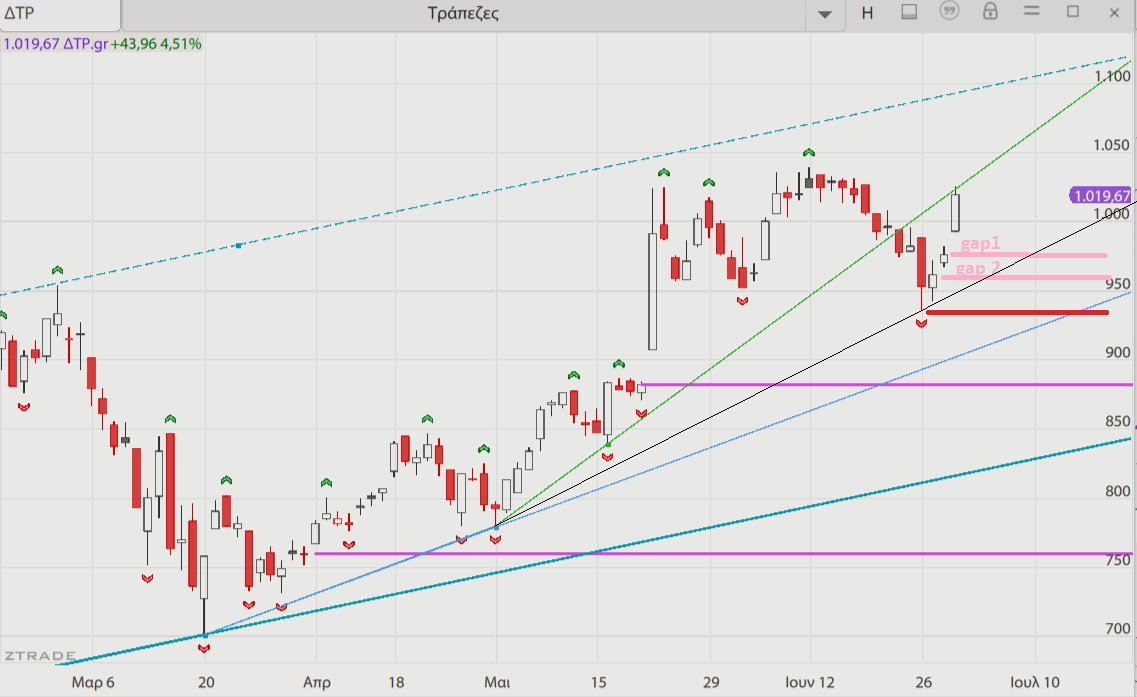
Task: Click the ΔΤΡ symbol field
Action: (x=60, y=14)
